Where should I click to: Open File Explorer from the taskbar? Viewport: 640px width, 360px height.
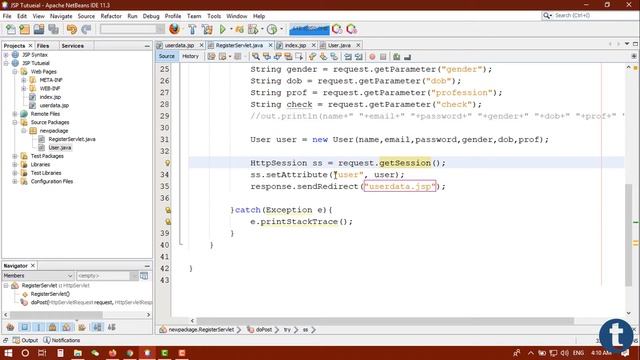(78, 353)
